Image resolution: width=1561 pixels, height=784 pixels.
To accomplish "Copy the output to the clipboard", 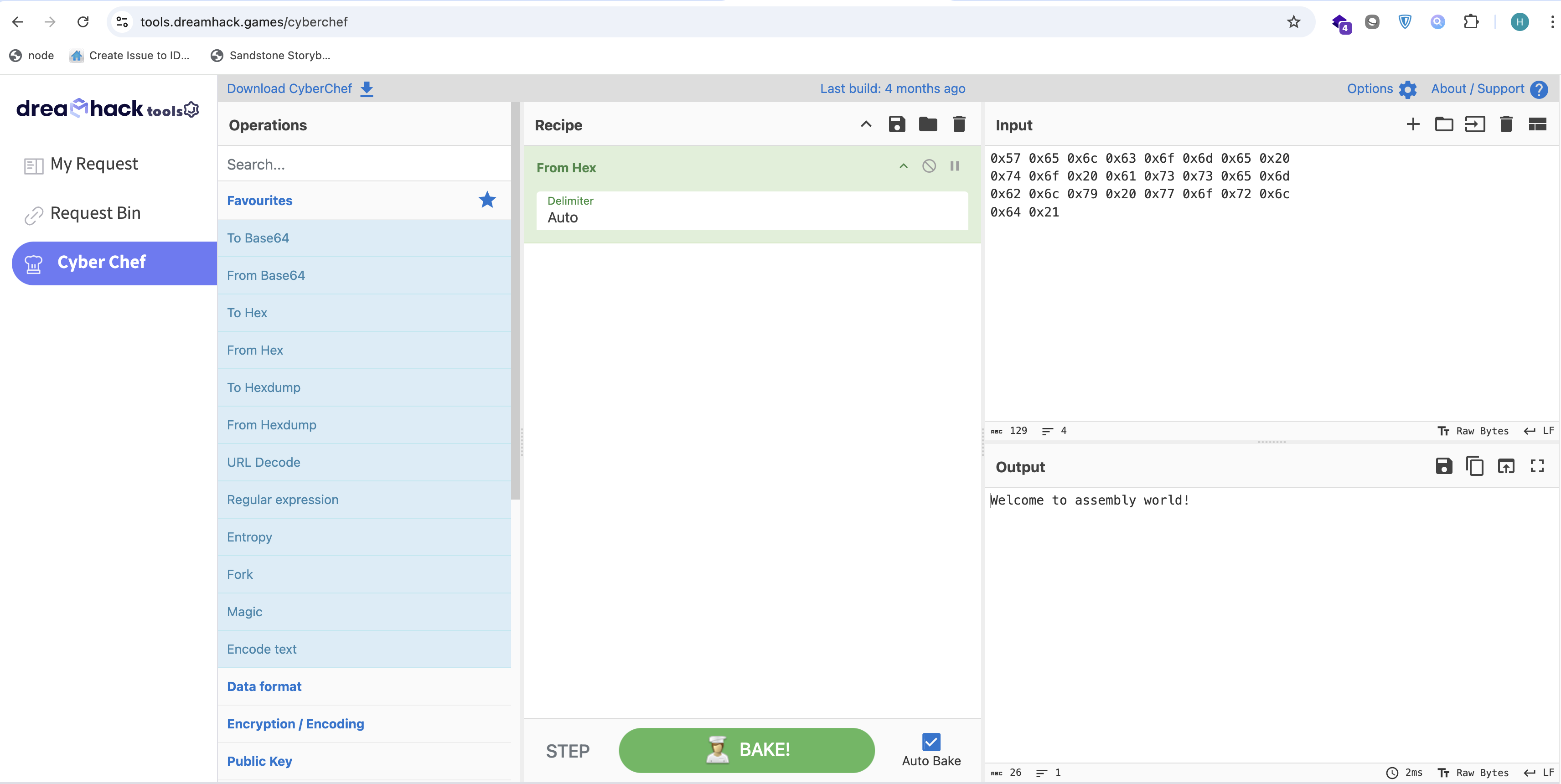I will coord(1474,466).
